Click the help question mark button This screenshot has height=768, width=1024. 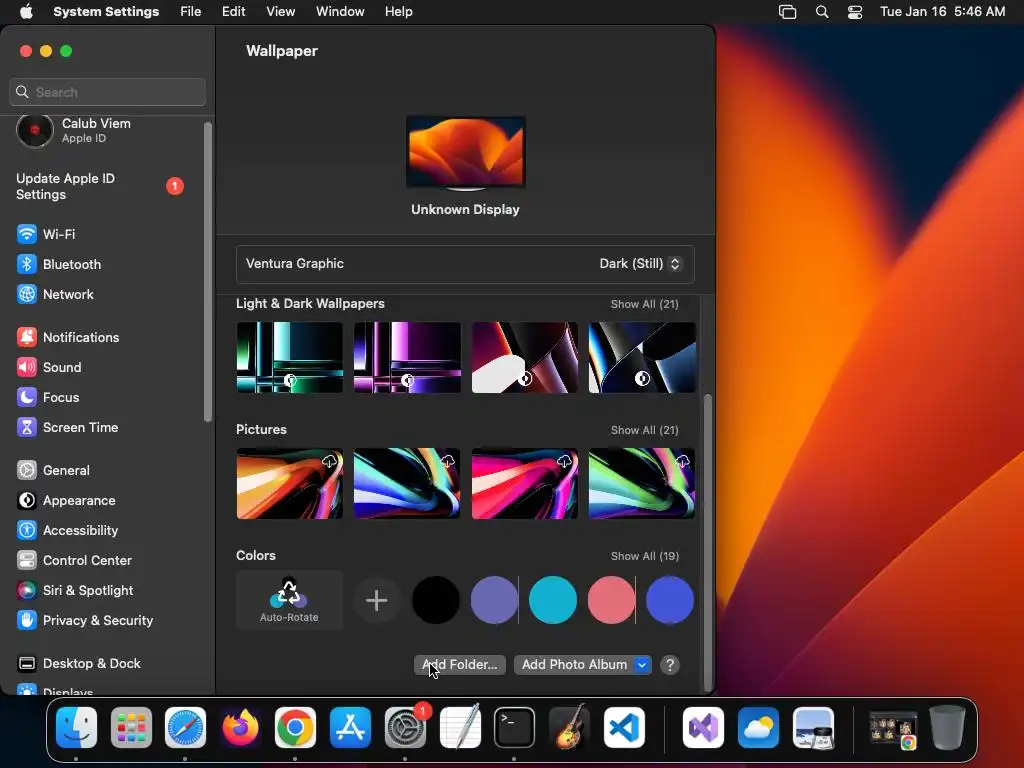point(669,665)
